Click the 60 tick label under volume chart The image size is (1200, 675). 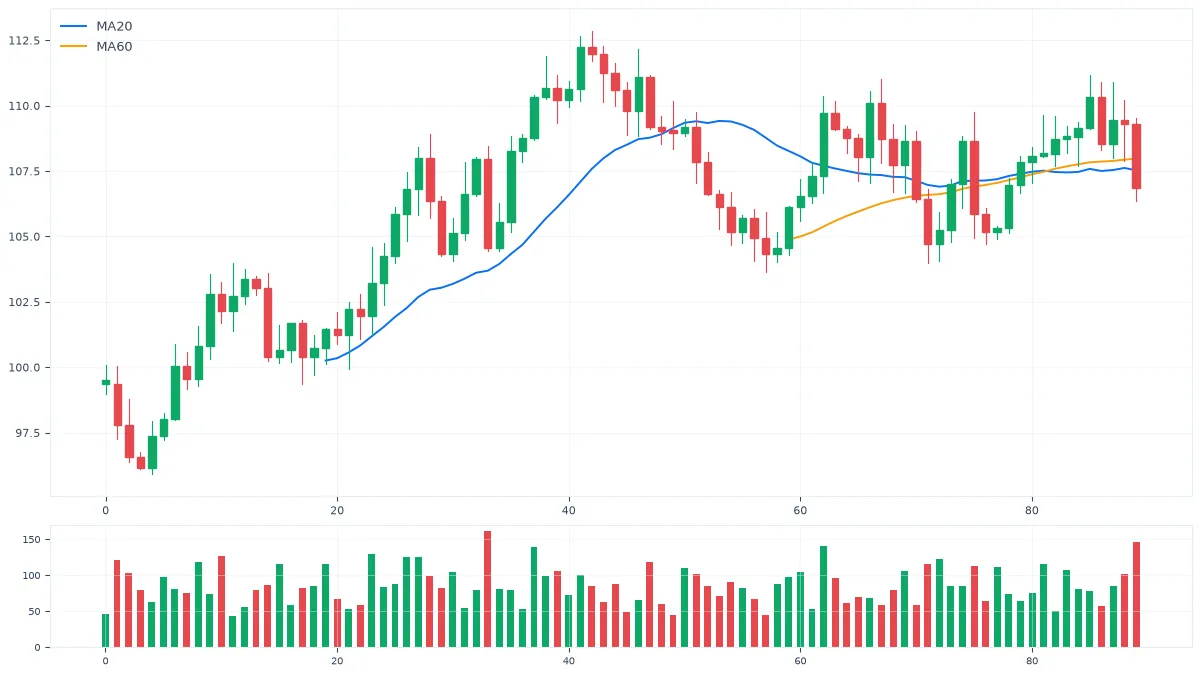[800, 661]
